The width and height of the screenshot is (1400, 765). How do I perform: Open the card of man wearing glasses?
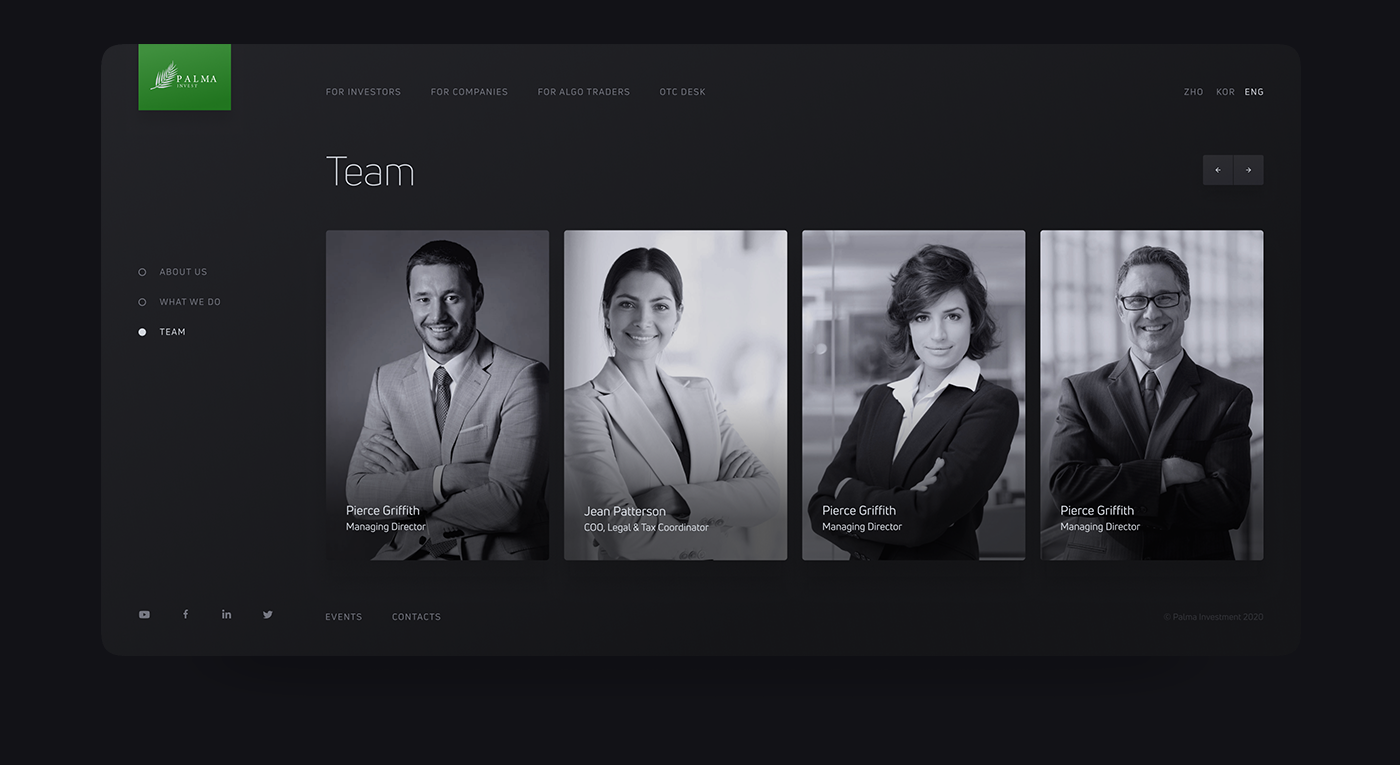[1151, 395]
